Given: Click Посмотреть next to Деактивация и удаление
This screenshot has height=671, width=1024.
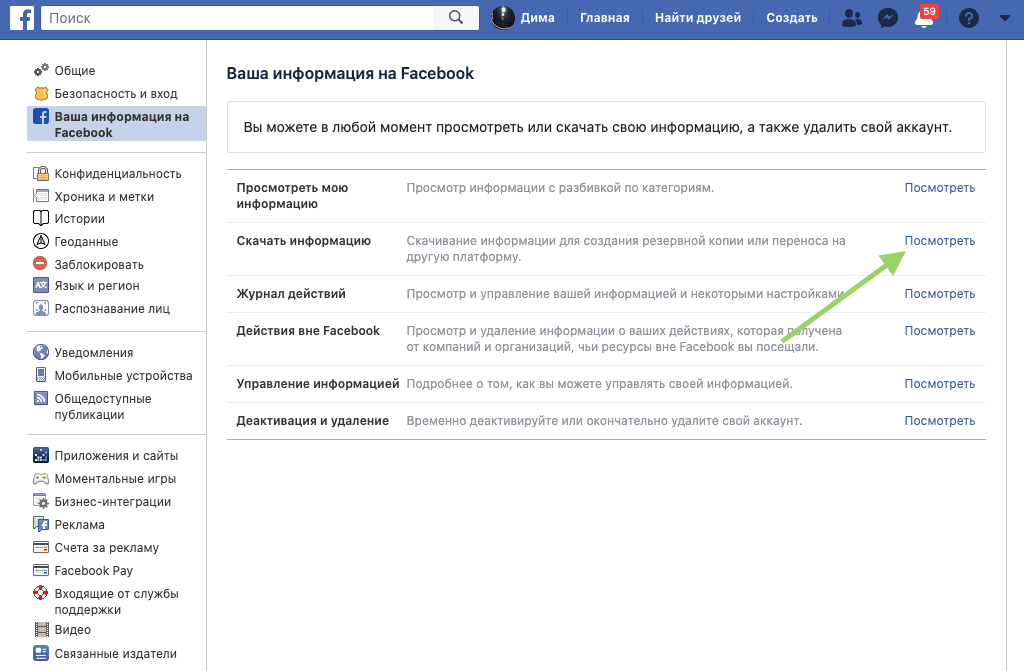Looking at the screenshot, I should [939, 421].
